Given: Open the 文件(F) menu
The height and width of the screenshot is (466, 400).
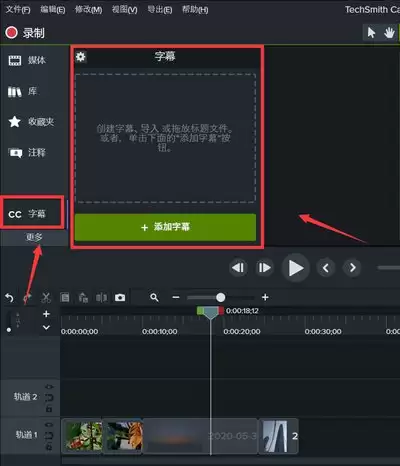Looking at the screenshot, I should 18,10.
